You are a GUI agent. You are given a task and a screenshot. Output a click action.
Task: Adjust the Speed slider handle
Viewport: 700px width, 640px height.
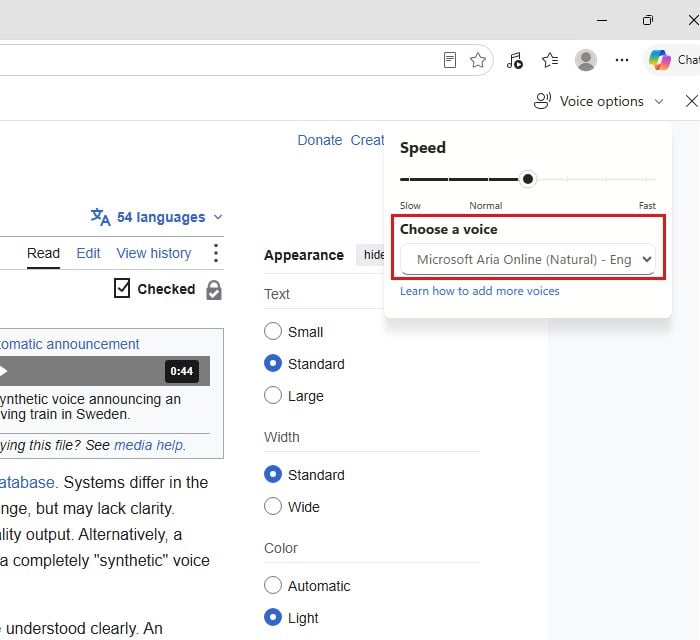[x=528, y=179]
